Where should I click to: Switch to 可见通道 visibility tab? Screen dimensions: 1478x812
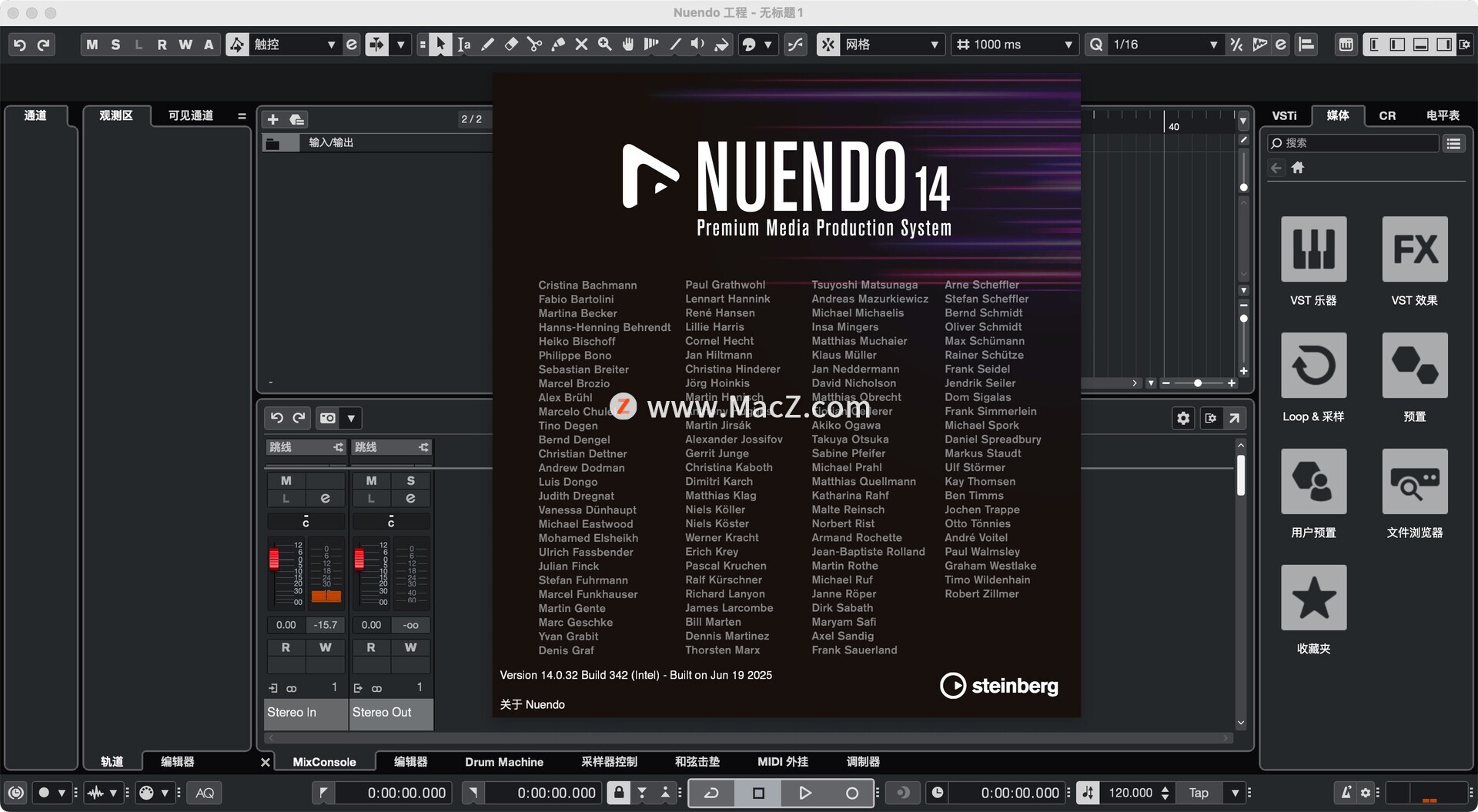[x=191, y=115]
